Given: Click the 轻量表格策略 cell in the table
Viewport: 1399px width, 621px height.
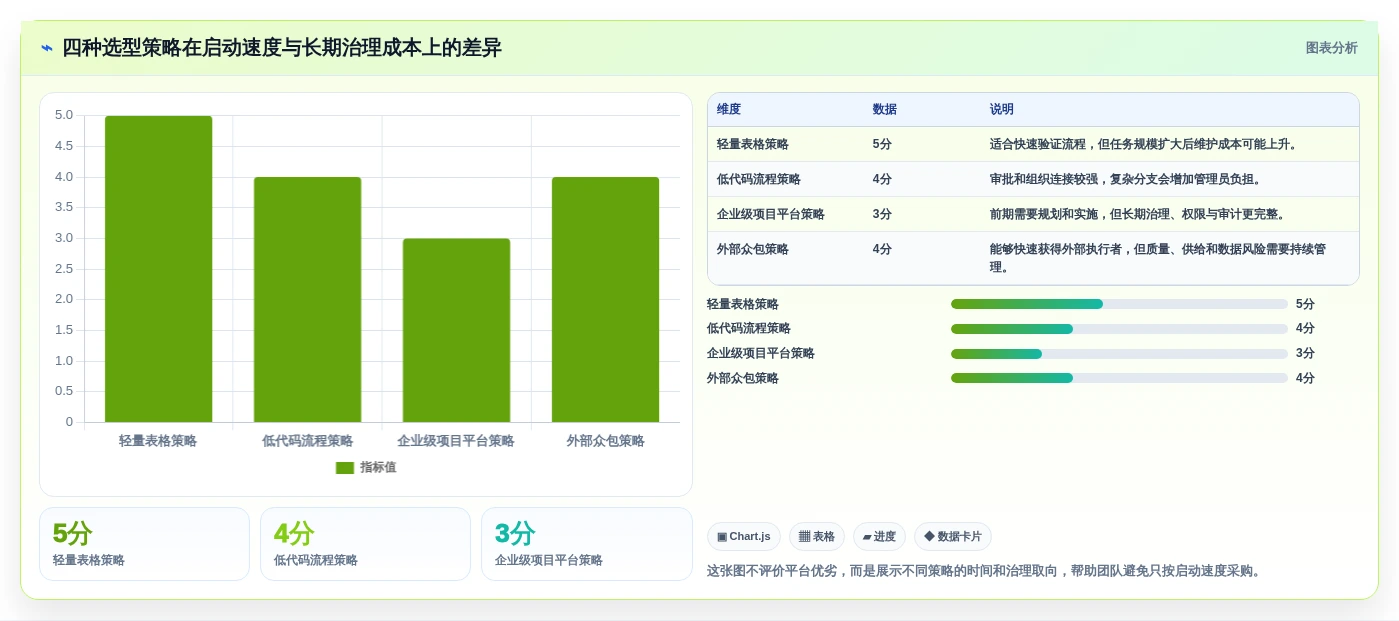Looking at the screenshot, I should coord(753,145).
